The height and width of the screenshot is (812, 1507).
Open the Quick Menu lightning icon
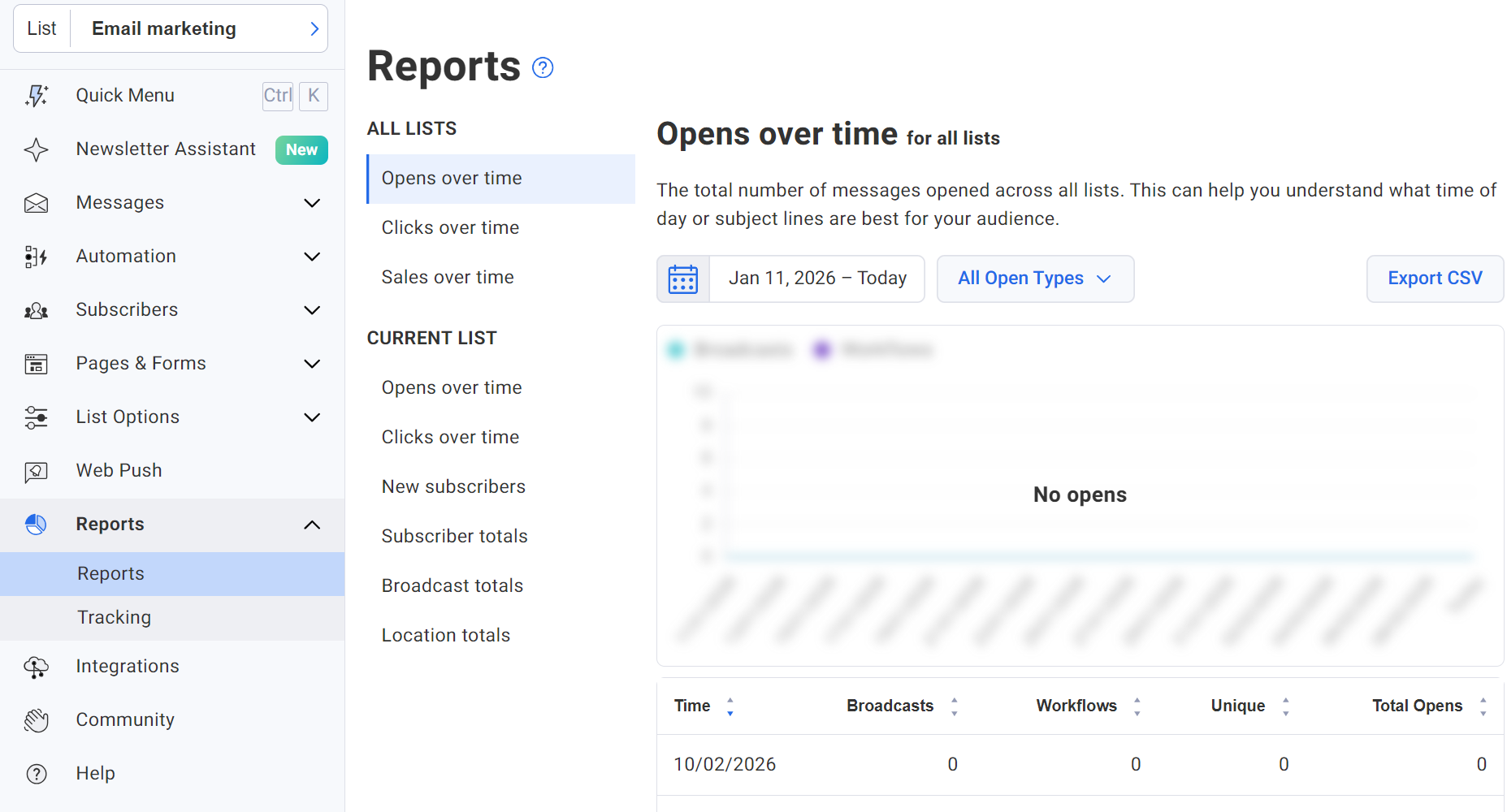pyautogui.click(x=36, y=95)
